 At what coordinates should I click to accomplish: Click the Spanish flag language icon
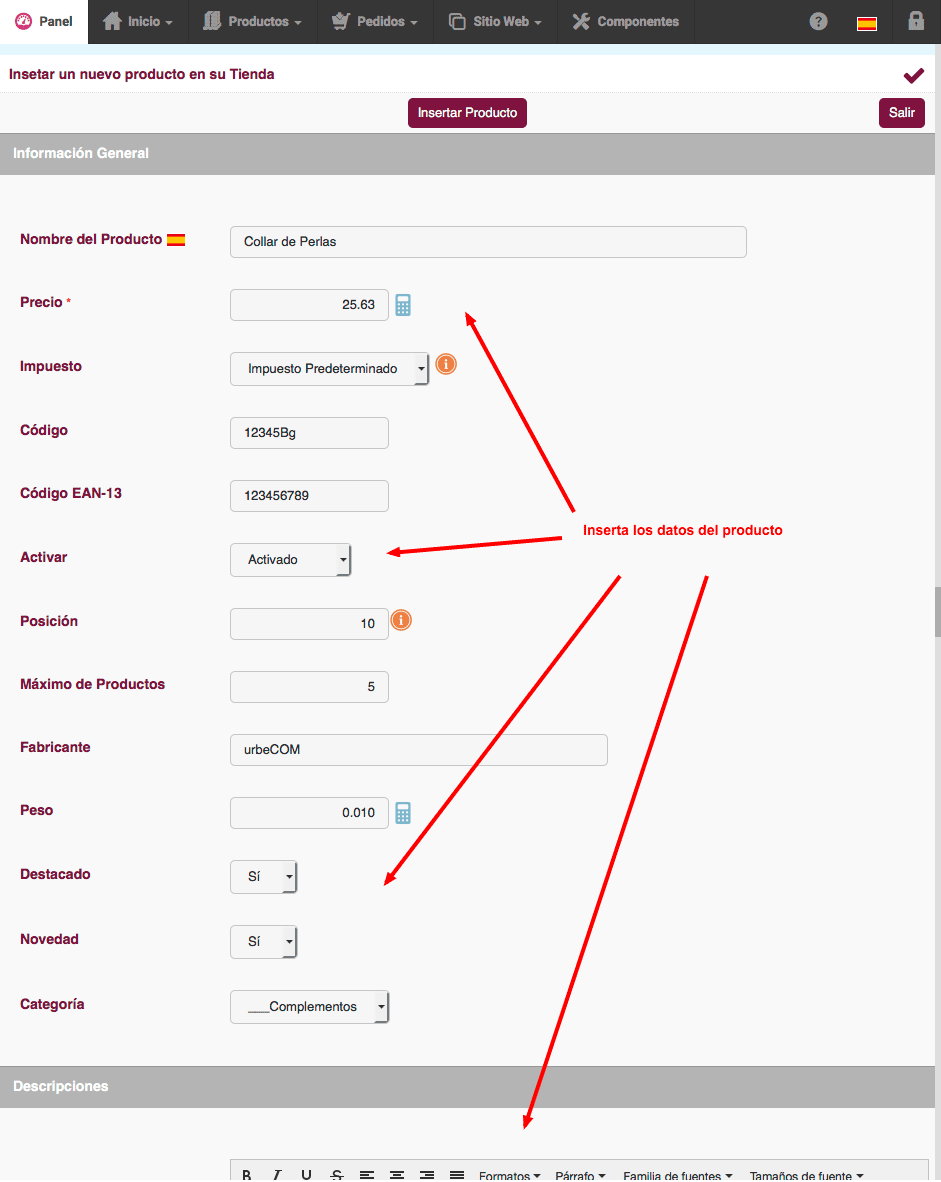(867, 22)
